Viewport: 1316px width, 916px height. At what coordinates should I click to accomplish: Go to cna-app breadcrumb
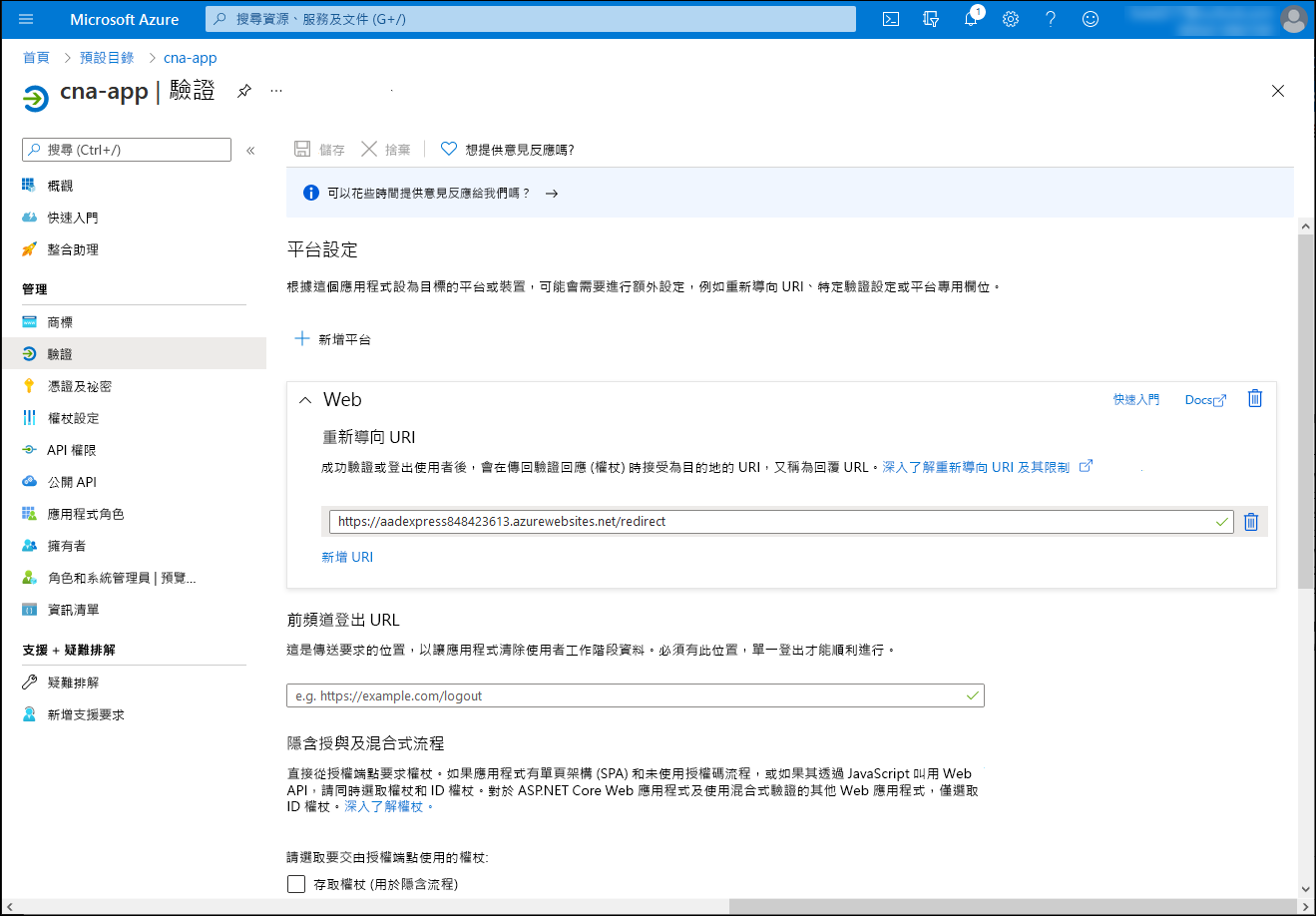[191, 58]
